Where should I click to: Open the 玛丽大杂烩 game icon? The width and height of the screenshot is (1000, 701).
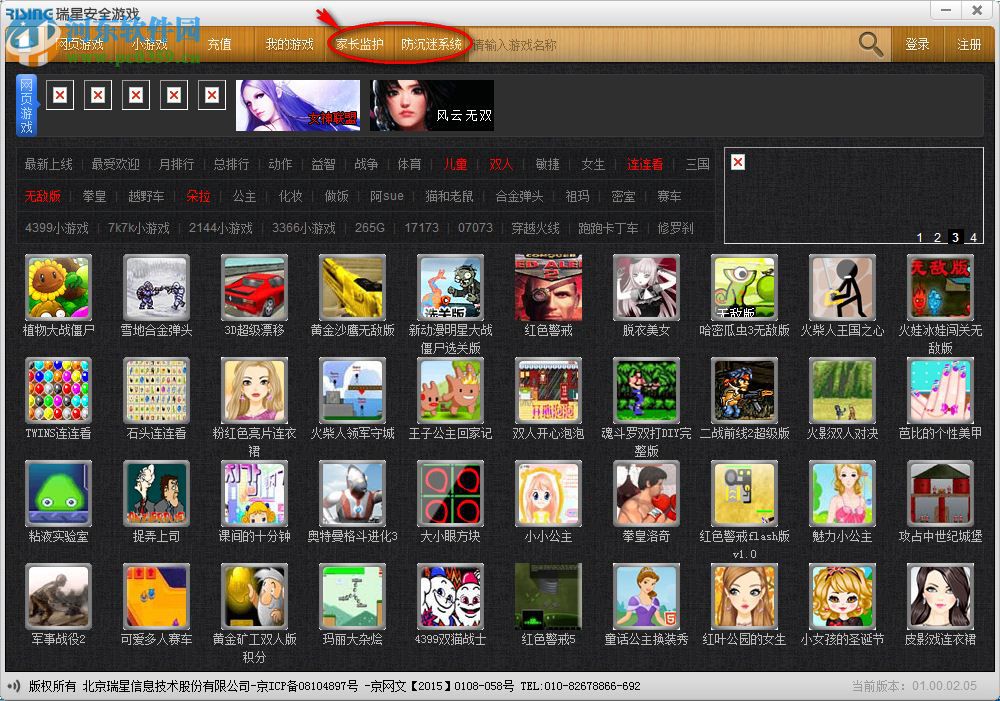tap(353, 597)
